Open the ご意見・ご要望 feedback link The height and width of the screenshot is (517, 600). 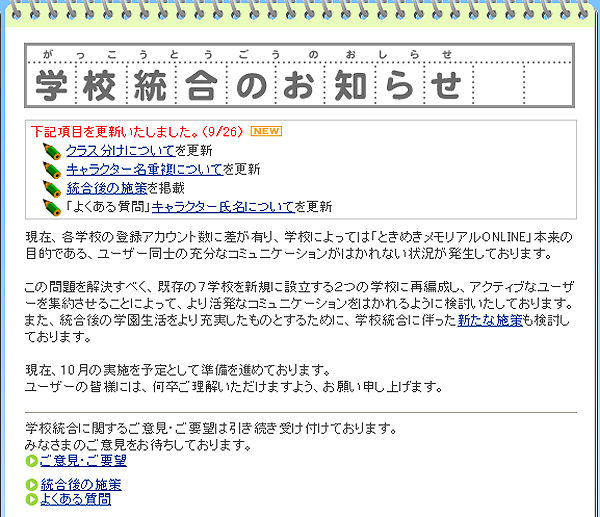82,461
